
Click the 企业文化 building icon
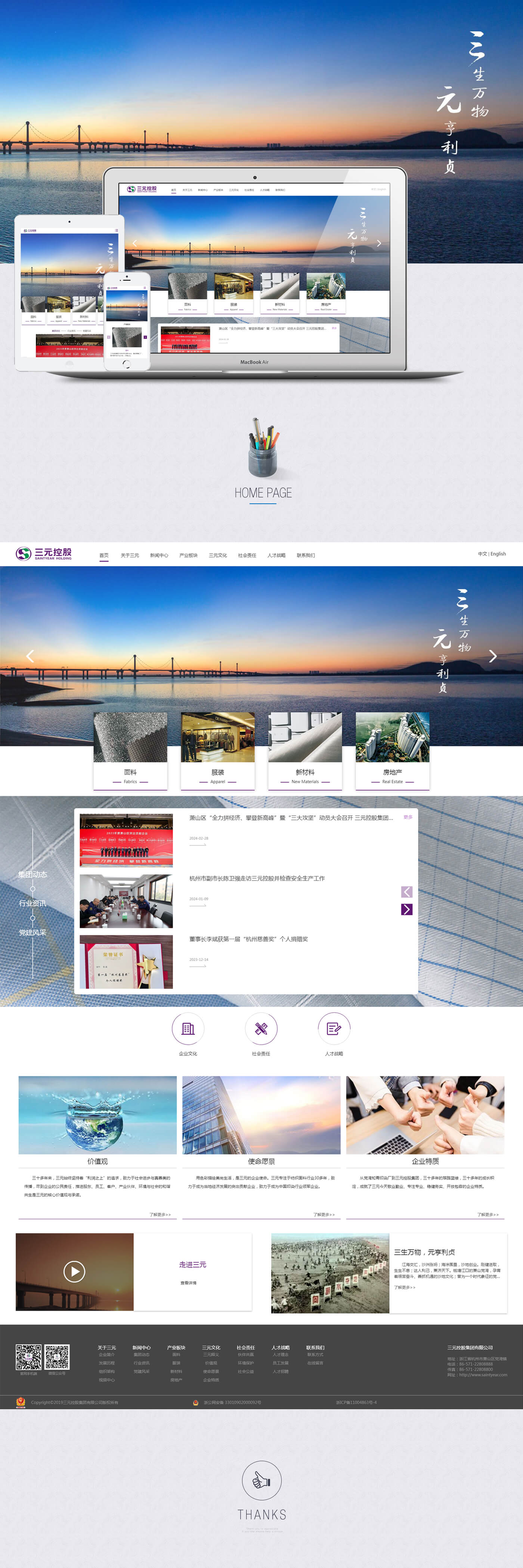point(188,1029)
